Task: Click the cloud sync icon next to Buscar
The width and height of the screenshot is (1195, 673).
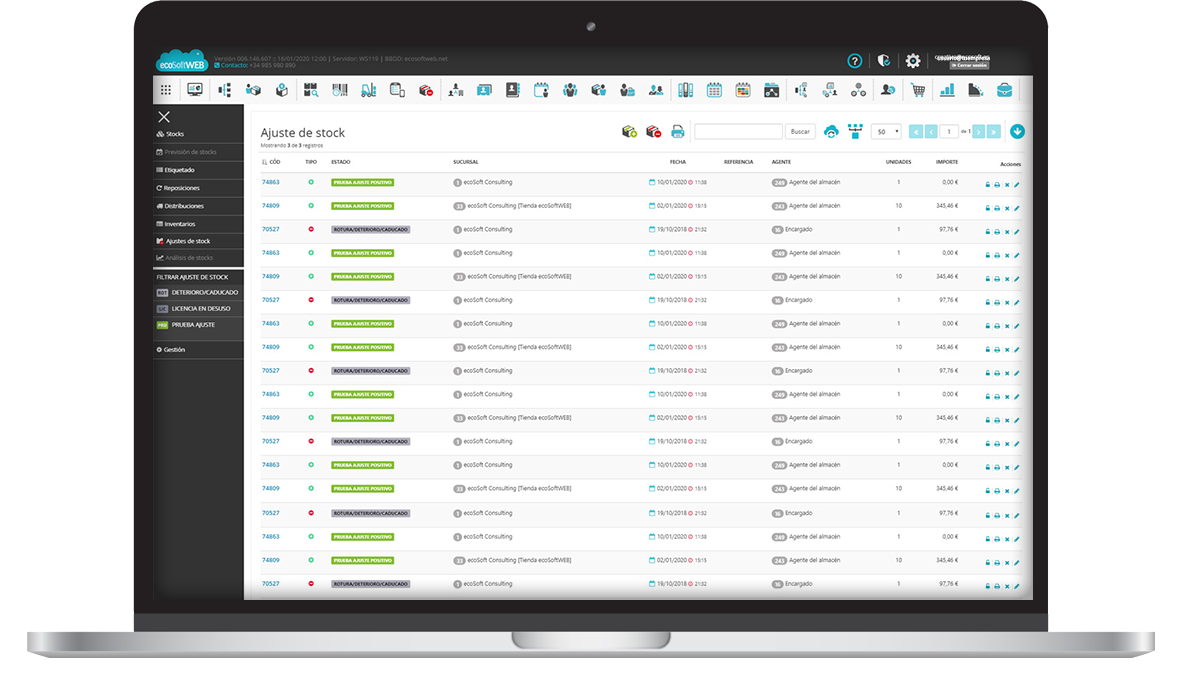Action: (831, 132)
